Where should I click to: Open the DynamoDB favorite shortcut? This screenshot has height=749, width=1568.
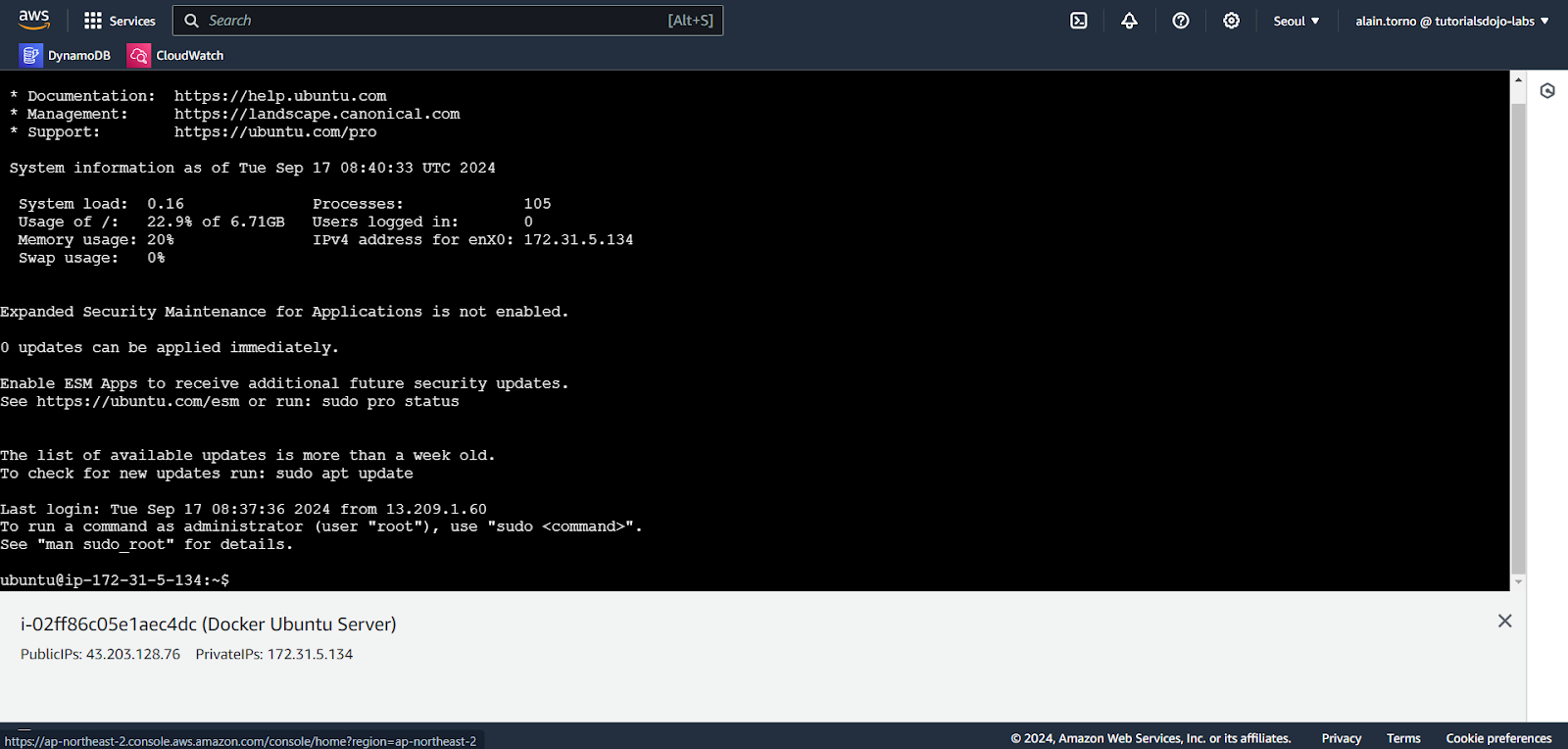tap(66, 56)
